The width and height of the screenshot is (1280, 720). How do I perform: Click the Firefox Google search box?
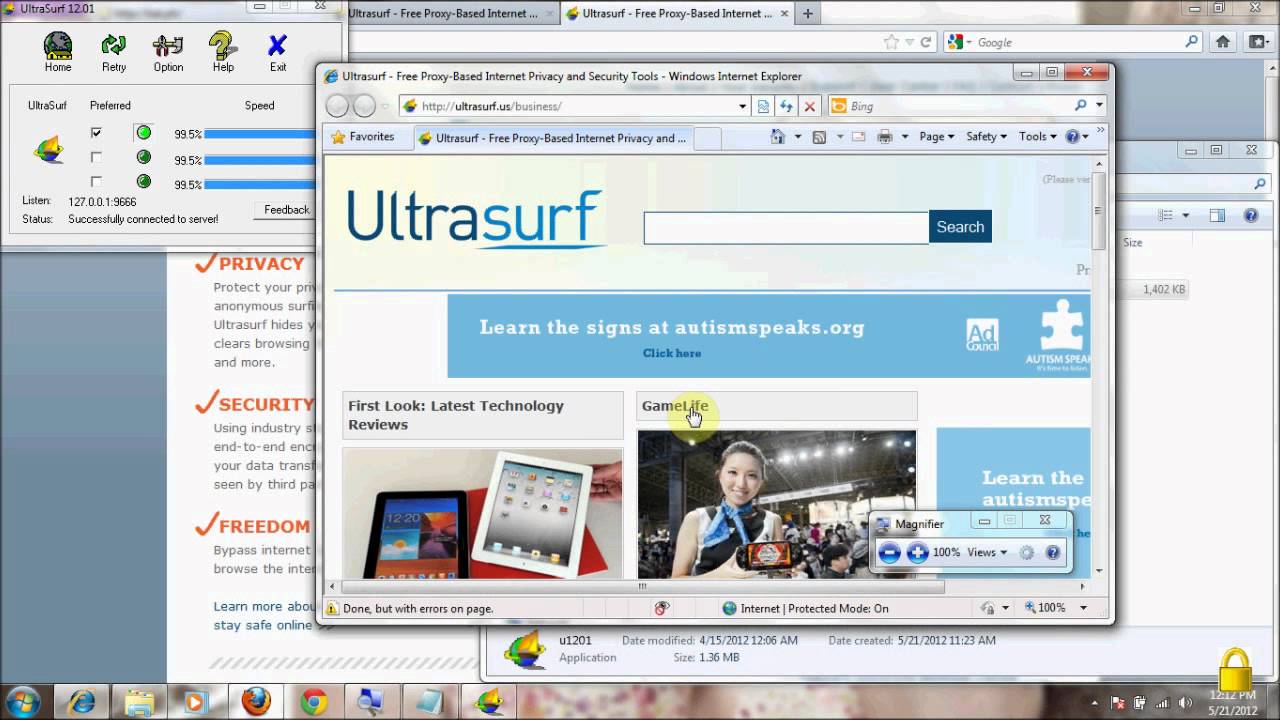coord(1072,42)
